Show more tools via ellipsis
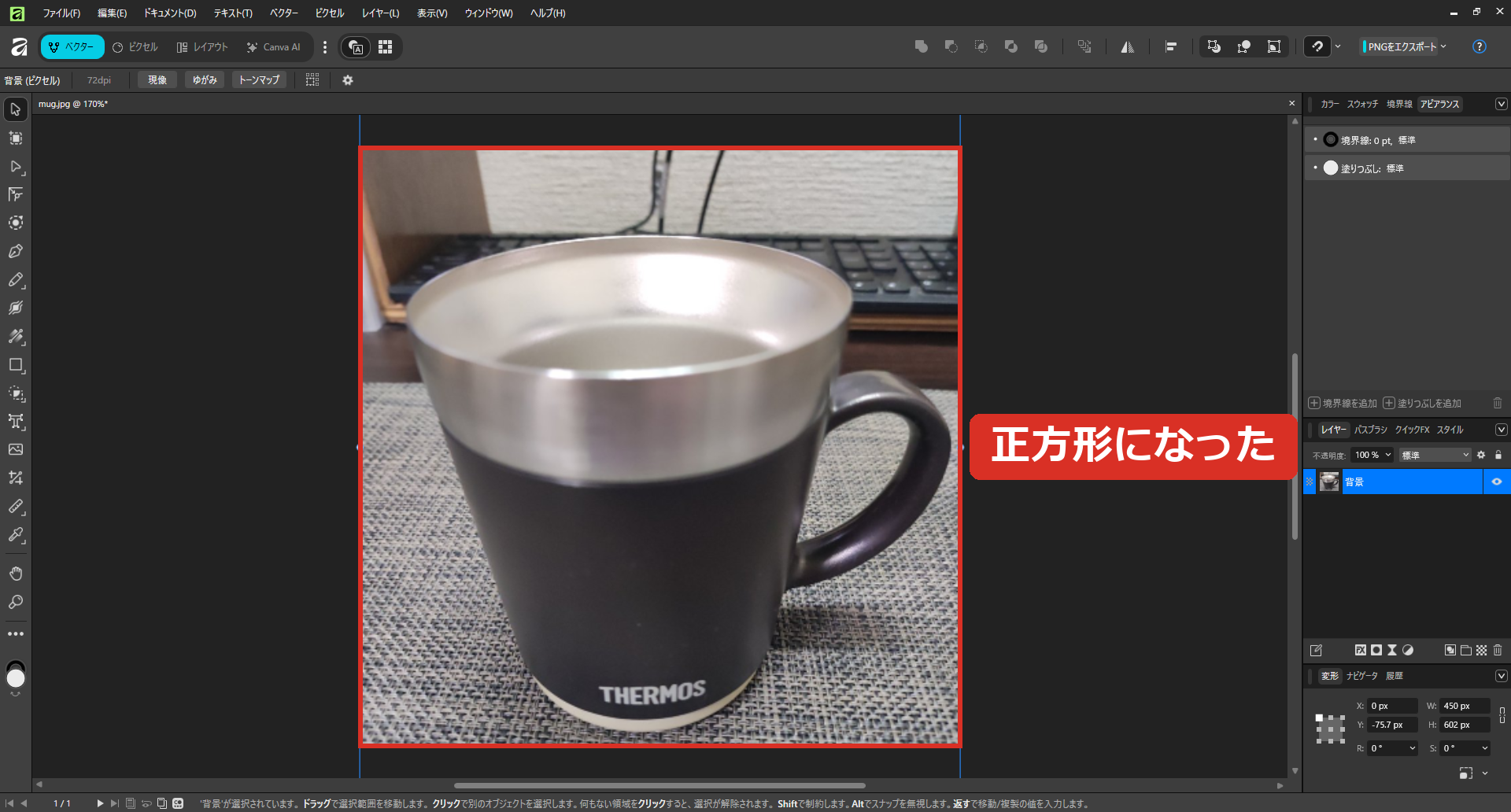Viewport: 1511px width, 812px height. tap(16, 633)
